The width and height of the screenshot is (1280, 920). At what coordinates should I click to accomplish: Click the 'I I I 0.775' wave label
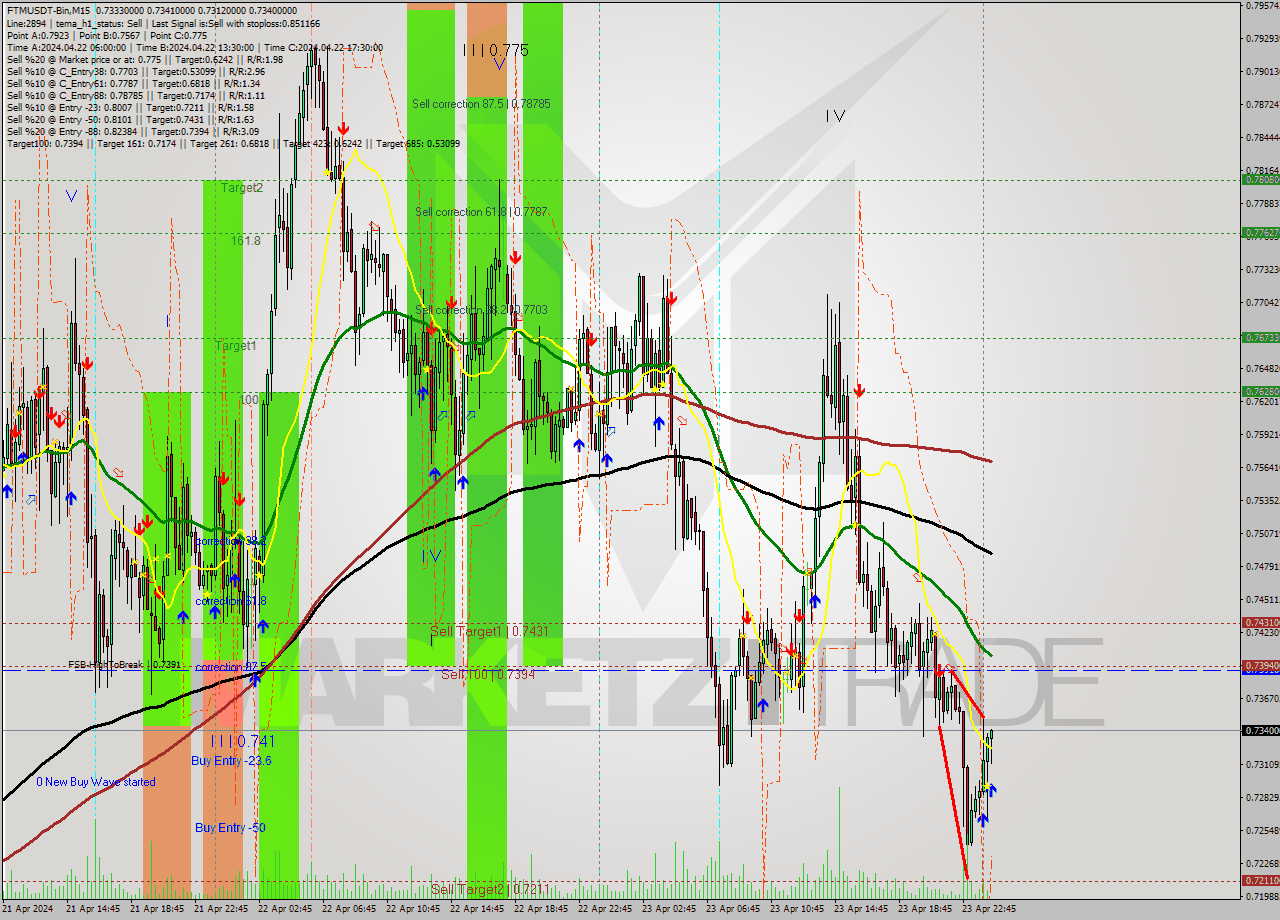(496, 50)
